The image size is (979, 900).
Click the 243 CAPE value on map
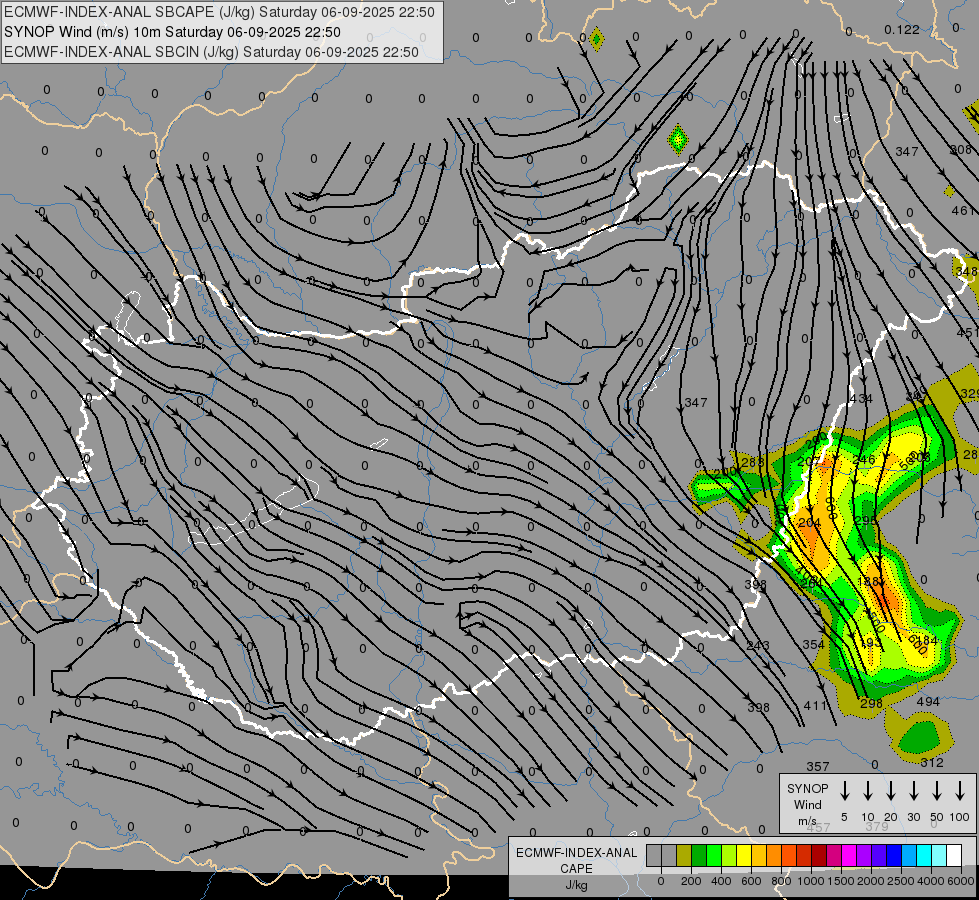click(758, 645)
